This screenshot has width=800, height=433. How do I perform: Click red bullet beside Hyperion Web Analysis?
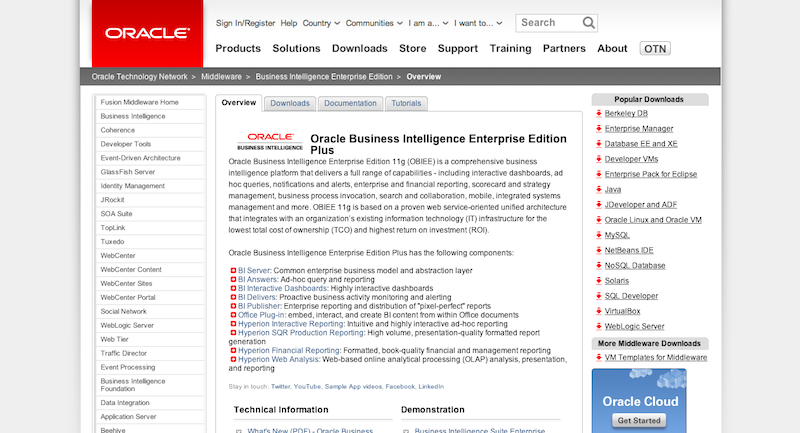click(x=233, y=359)
